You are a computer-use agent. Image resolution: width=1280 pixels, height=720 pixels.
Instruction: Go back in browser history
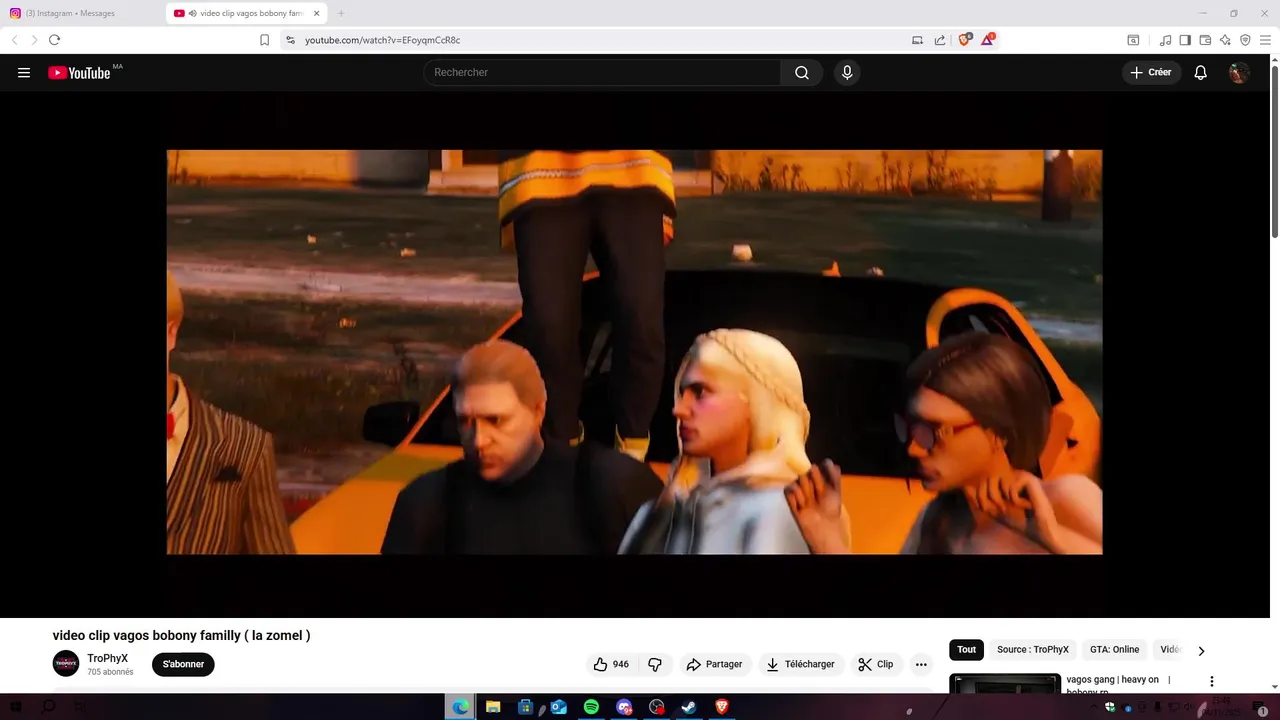(14, 40)
